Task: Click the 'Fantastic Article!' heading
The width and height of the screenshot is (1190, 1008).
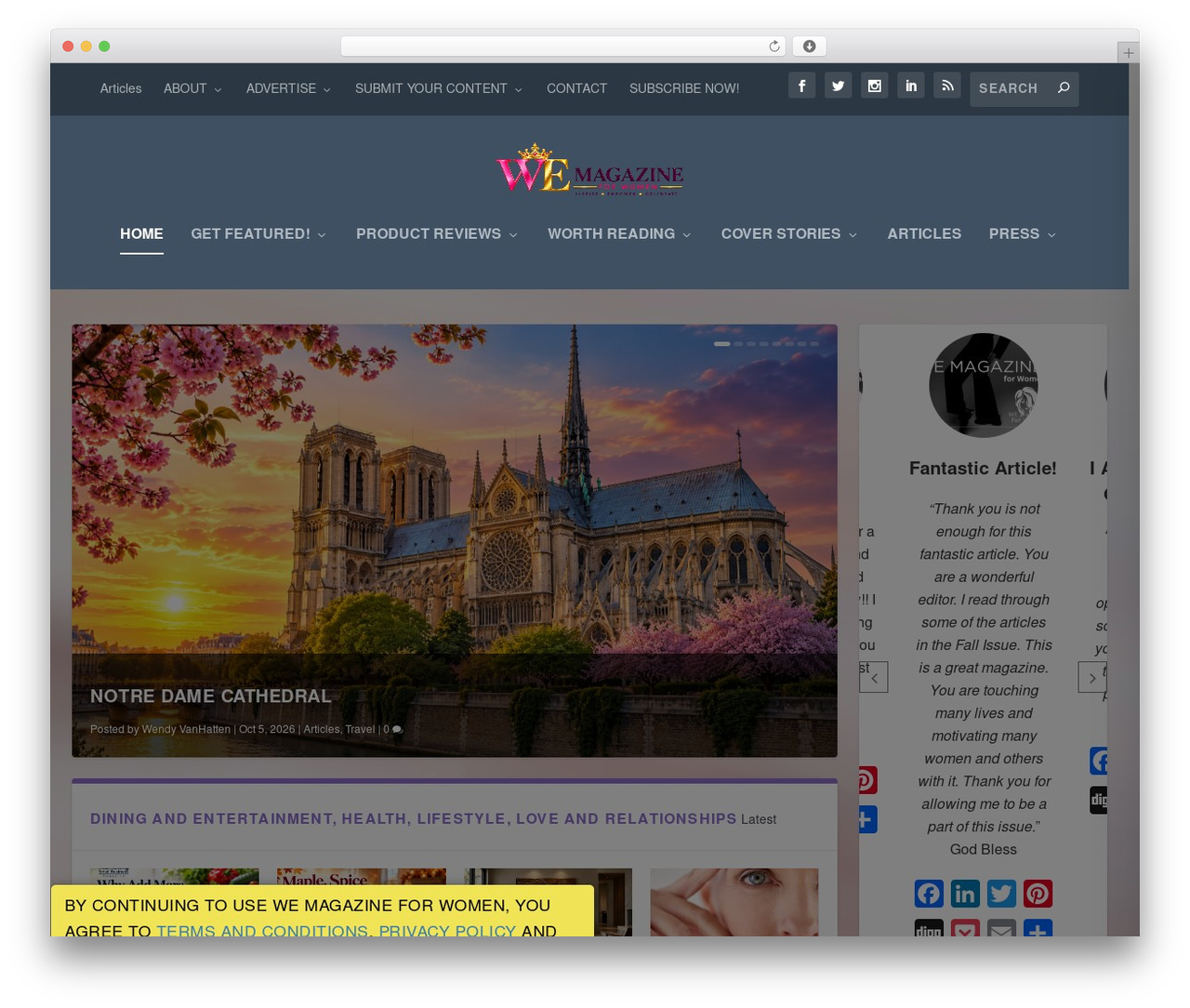Action: click(x=983, y=469)
